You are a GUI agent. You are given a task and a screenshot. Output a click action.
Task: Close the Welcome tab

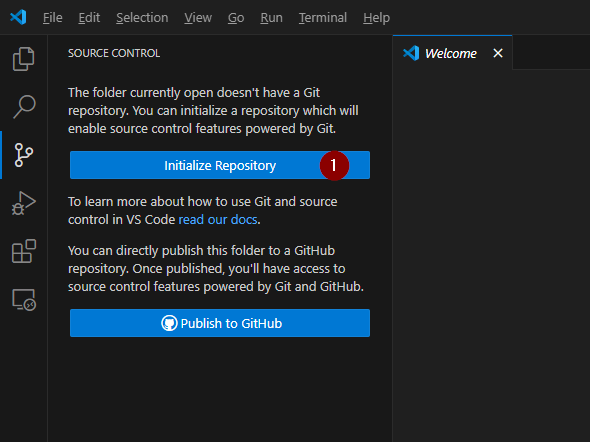[498, 53]
